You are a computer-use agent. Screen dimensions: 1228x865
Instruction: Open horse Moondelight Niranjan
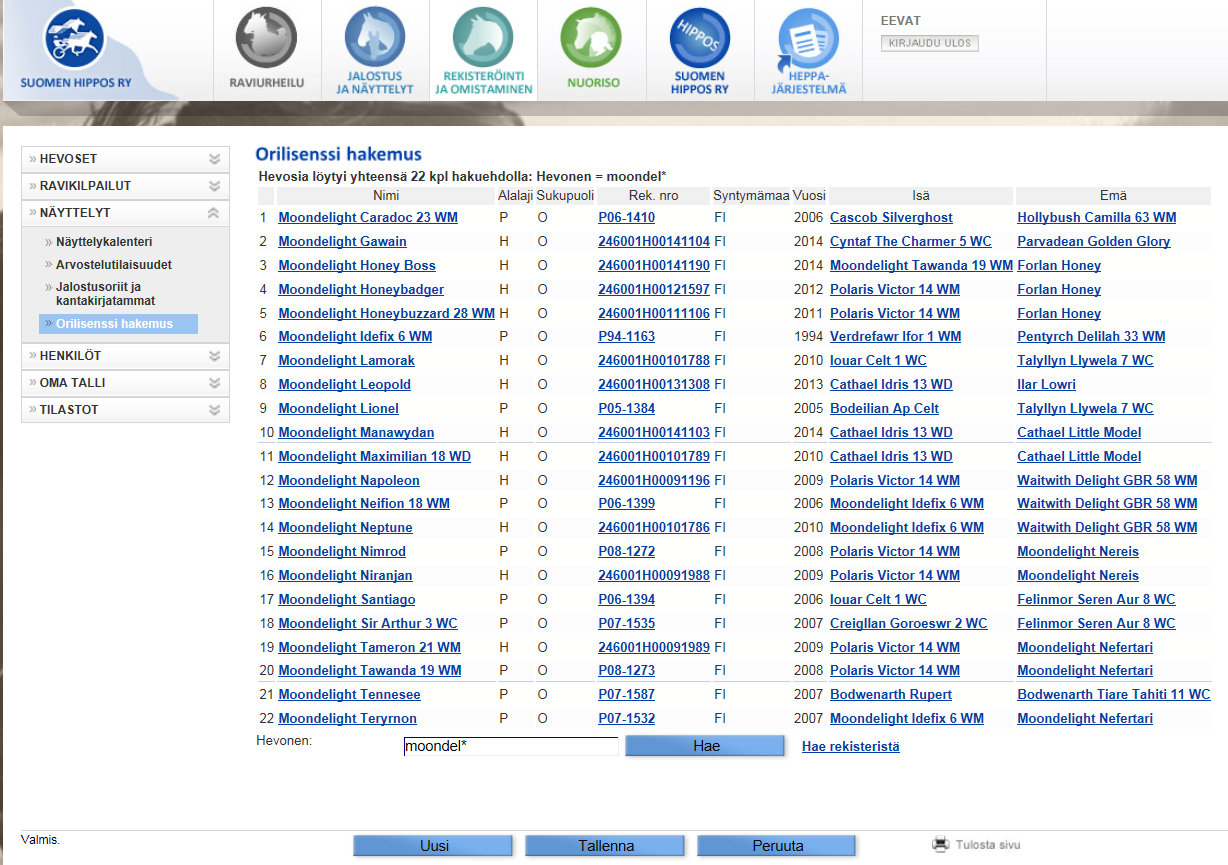(x=345, y=575)
